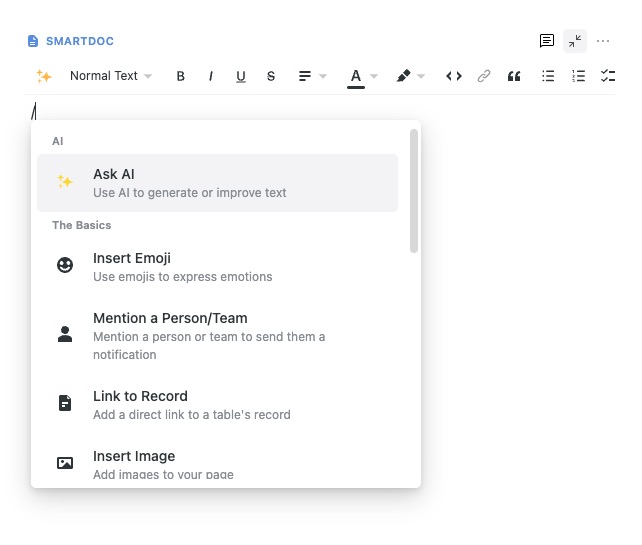Click the 'AI' section header
Image resolution: width=642 pixels, height=545 pixels.
pyautogui.click(x=58, y=141)
